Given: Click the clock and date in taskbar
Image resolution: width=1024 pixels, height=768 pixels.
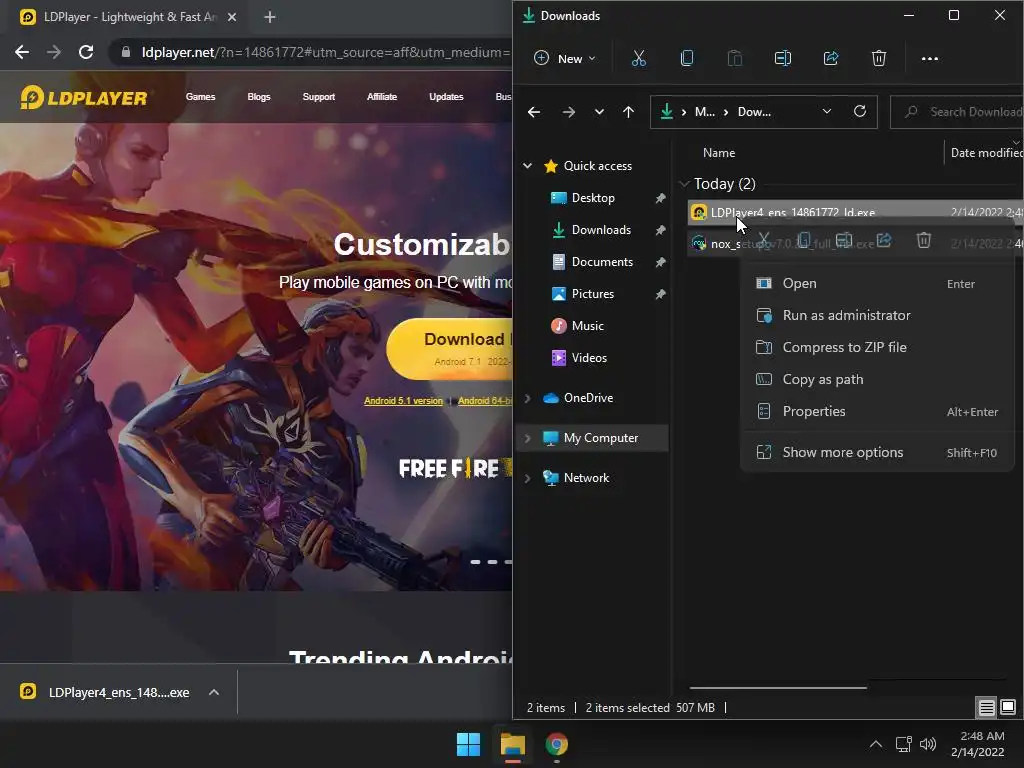Looking at the screenshot, I should [978, 744].
